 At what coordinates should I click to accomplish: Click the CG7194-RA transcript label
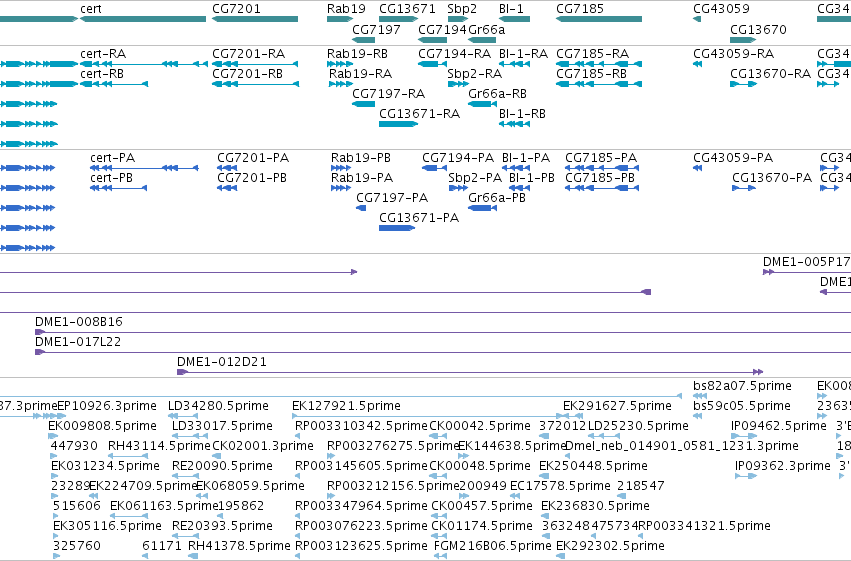454,54
